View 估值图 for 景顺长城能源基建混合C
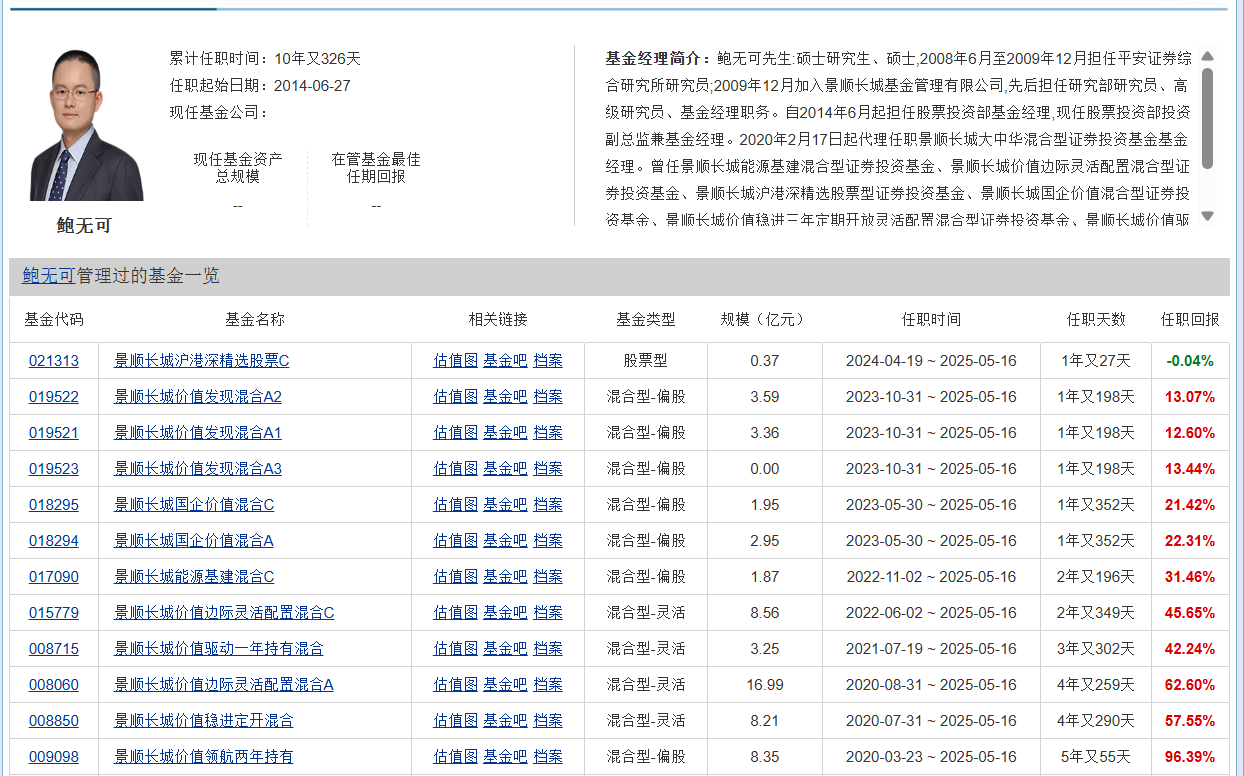Viewport: 1244px width, 776px height. [455, 577]
